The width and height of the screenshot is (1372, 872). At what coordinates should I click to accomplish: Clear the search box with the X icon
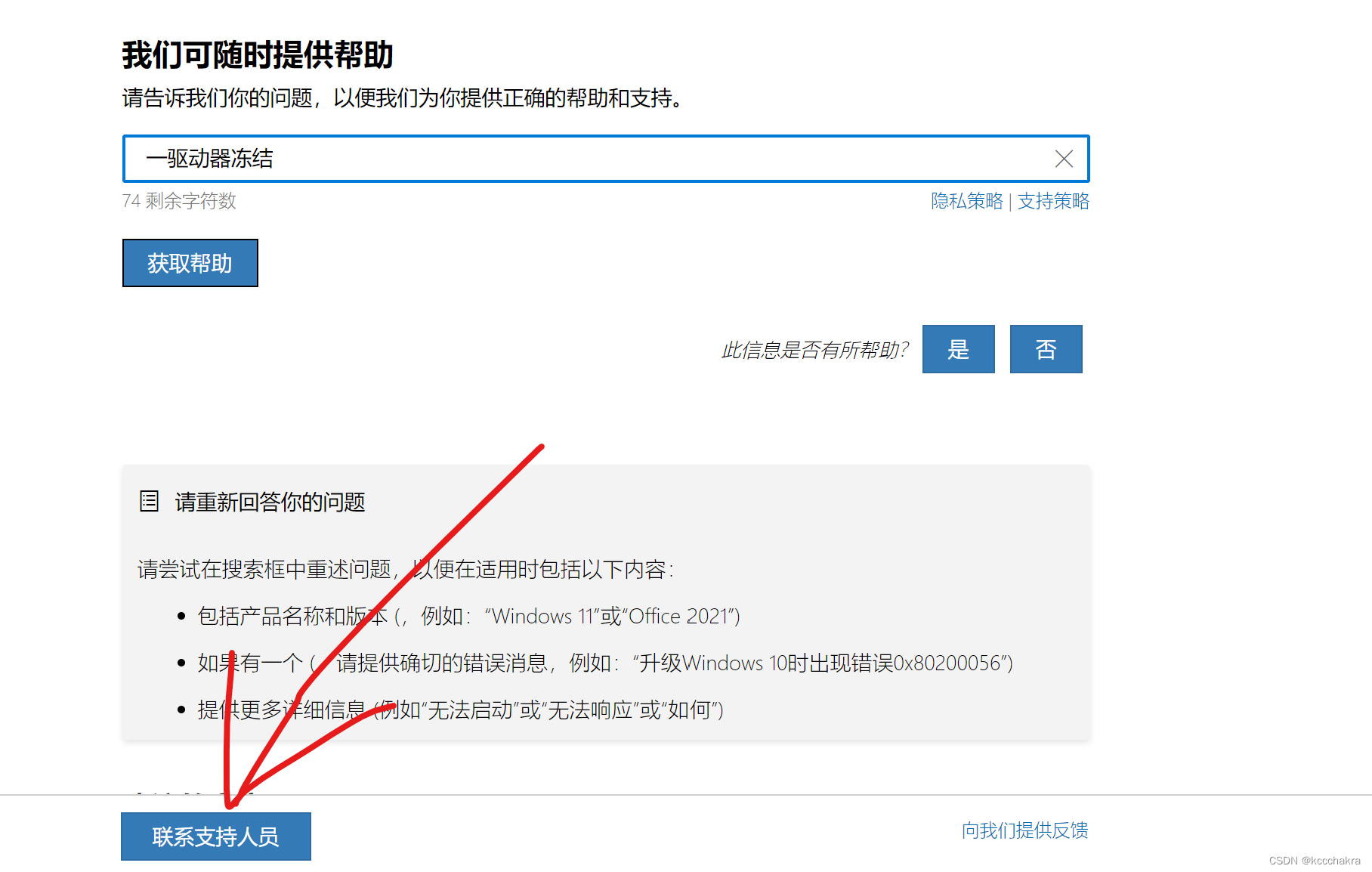(x=1064, y=159)
